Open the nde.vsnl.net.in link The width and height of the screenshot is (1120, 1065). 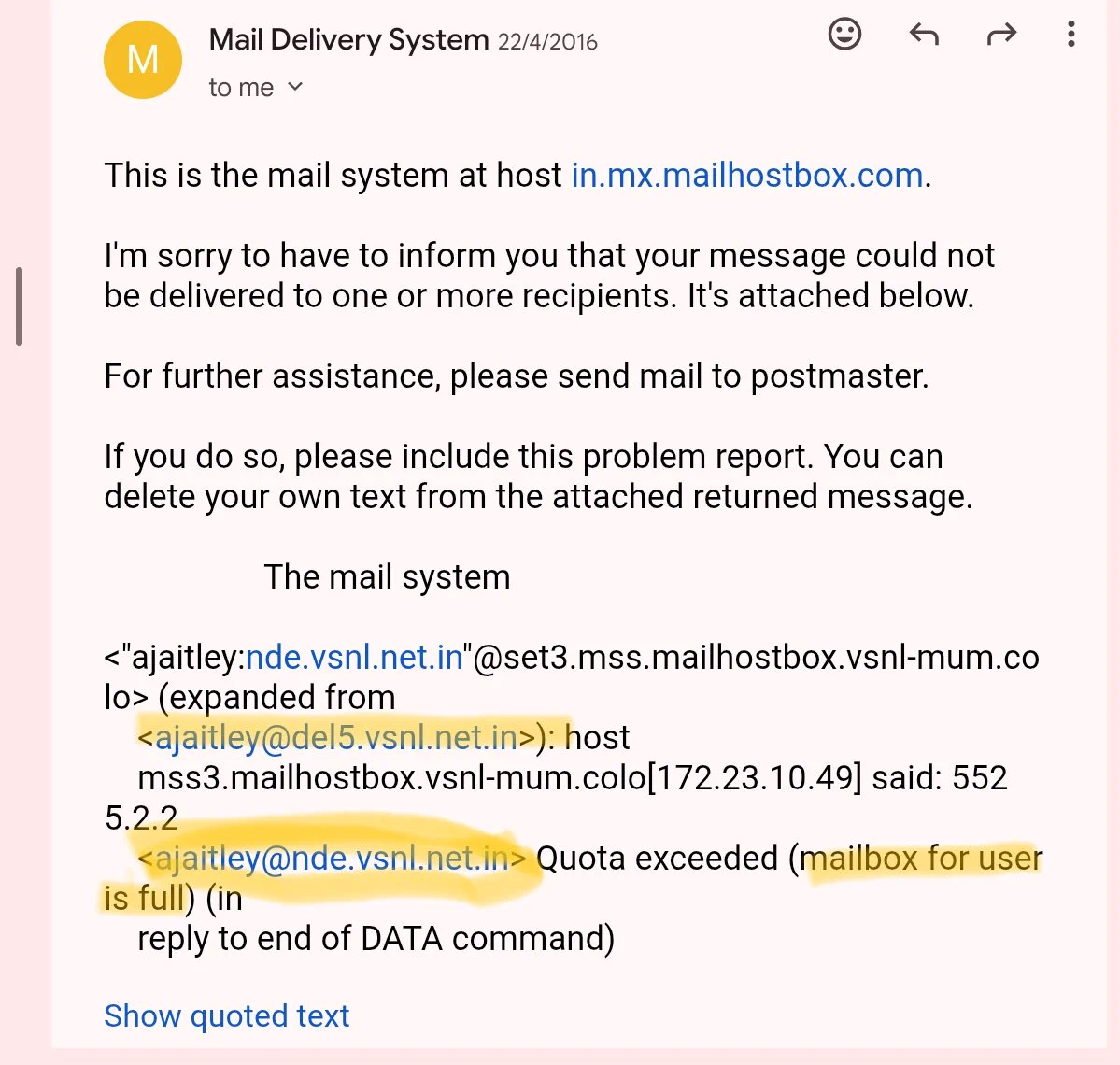click(x=354, y=657)
